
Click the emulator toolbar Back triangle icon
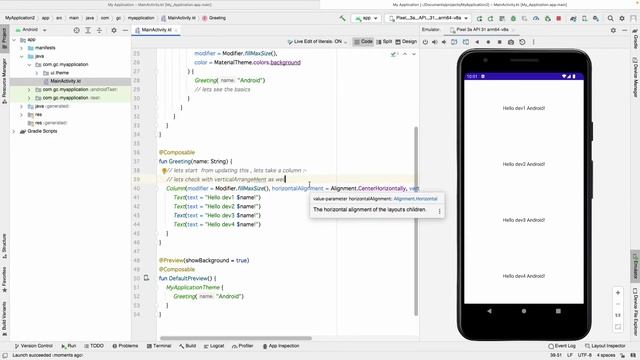point(477,42)
